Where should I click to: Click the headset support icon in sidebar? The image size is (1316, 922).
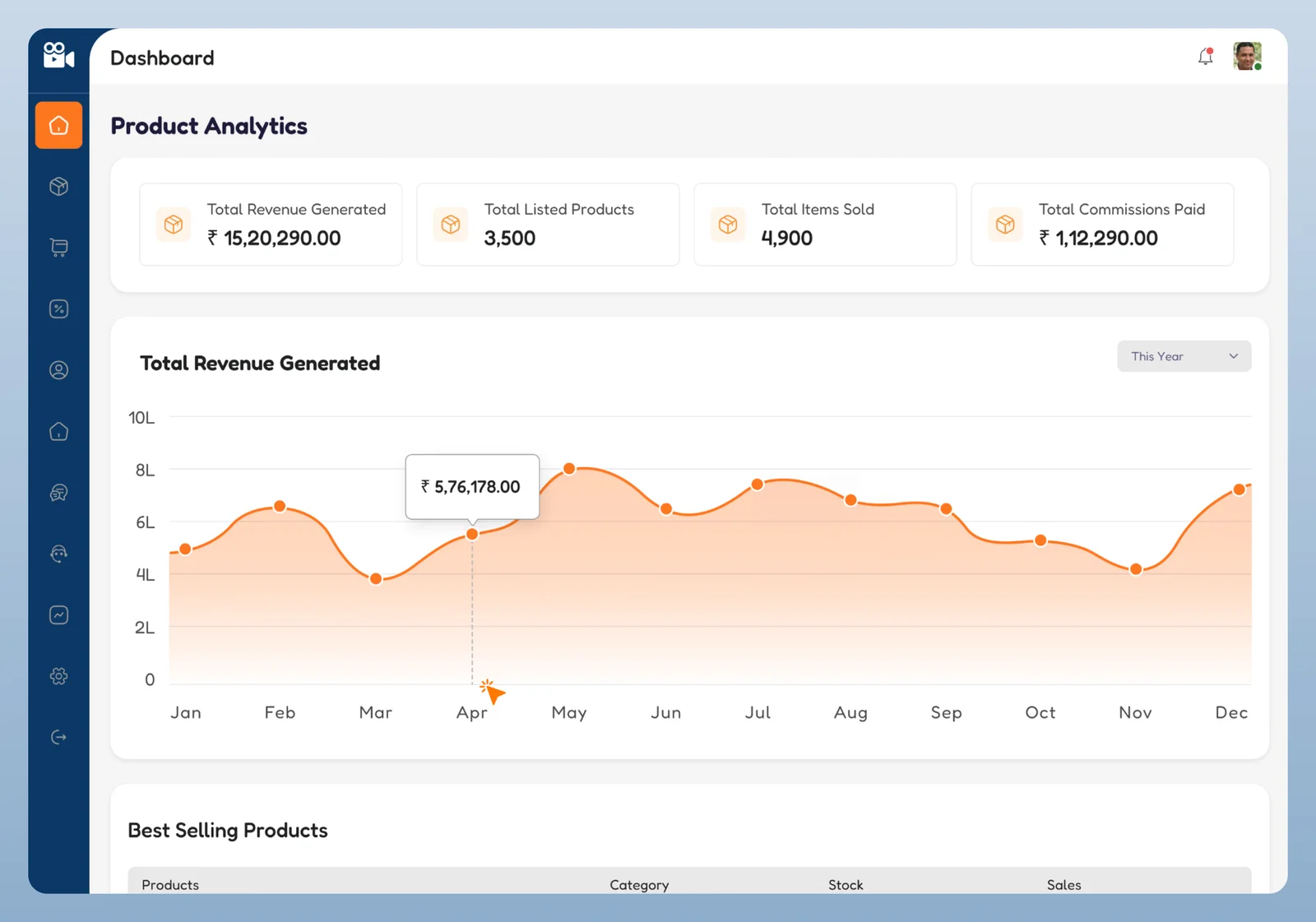[x=58, y=554]
